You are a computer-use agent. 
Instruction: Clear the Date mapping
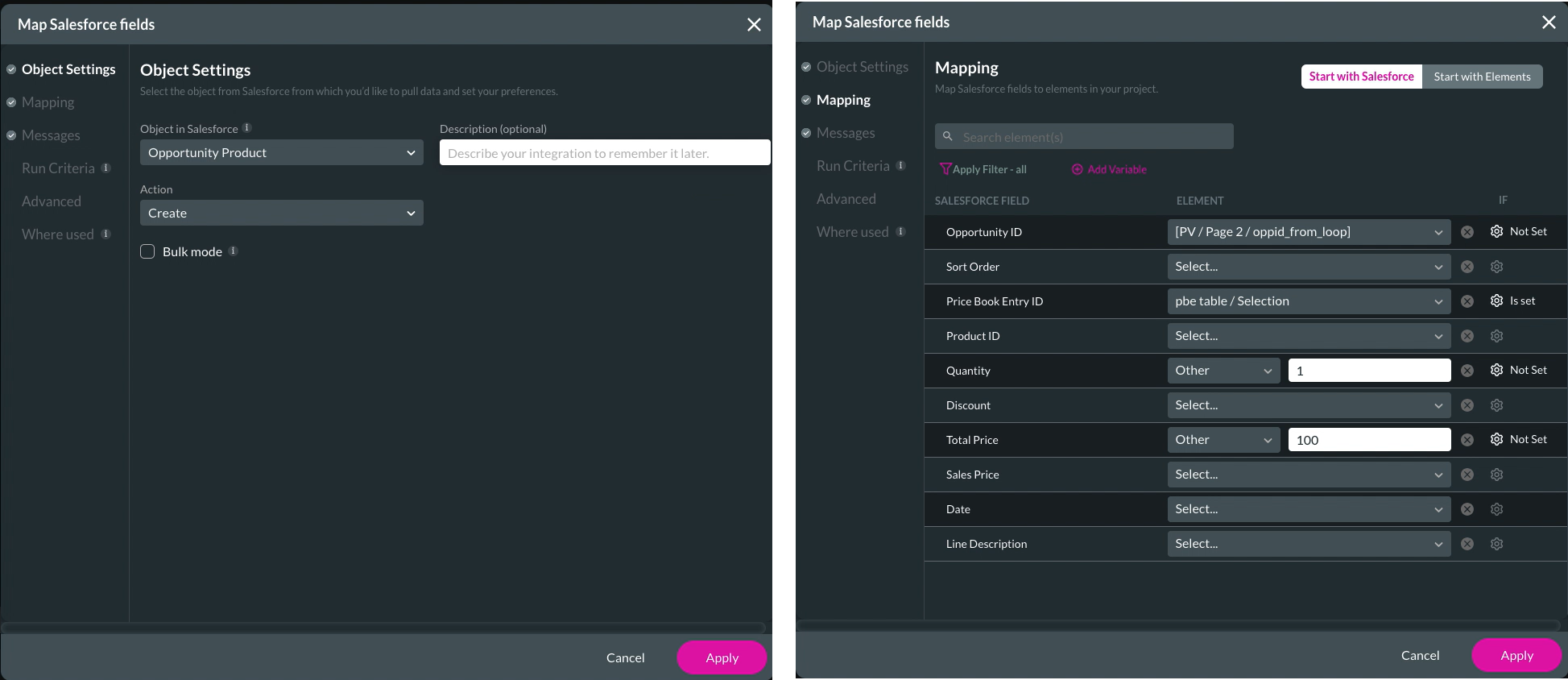click(x=1467, y=509)
